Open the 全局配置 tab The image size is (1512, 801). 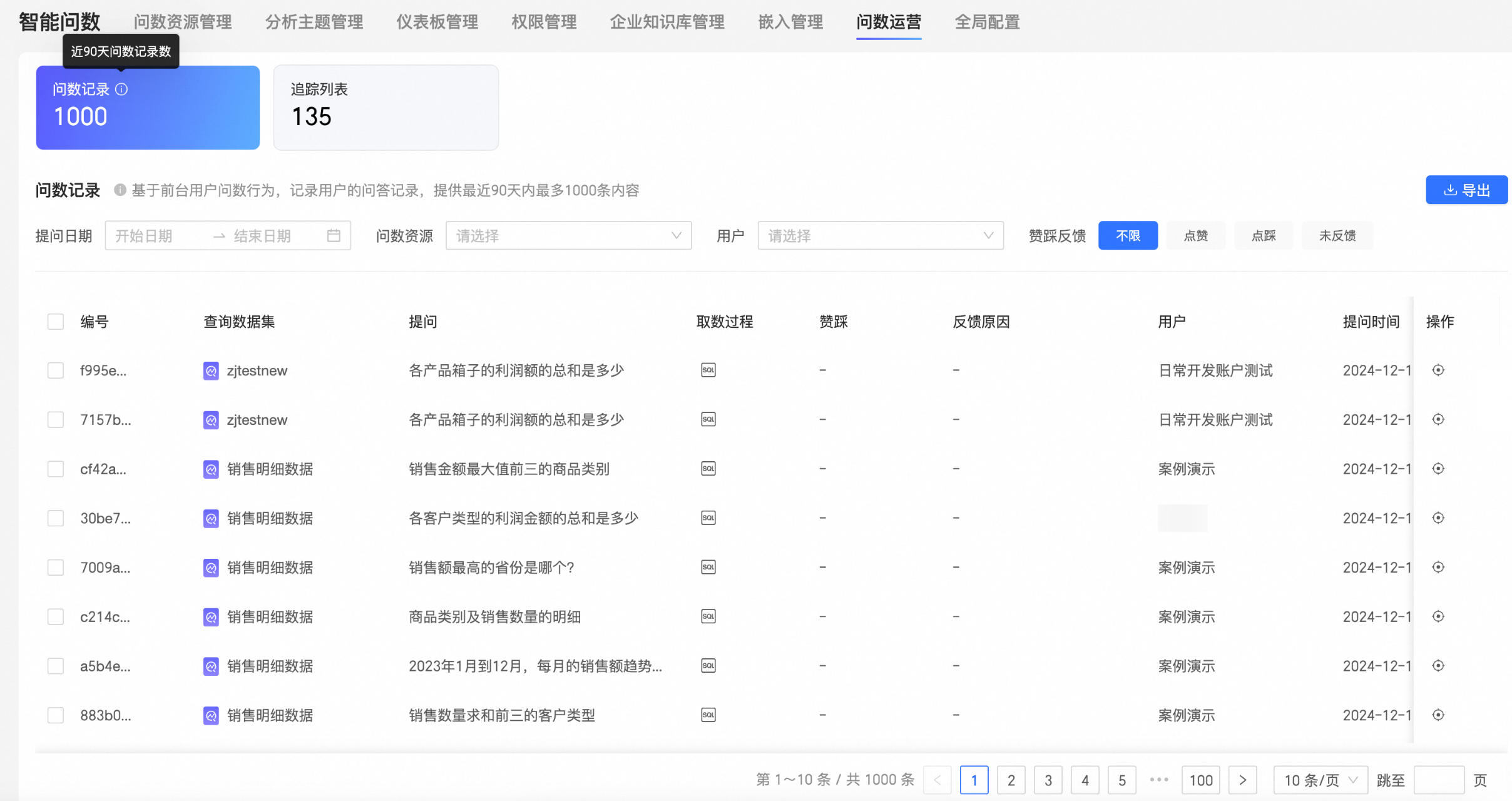tap(987, 23)
